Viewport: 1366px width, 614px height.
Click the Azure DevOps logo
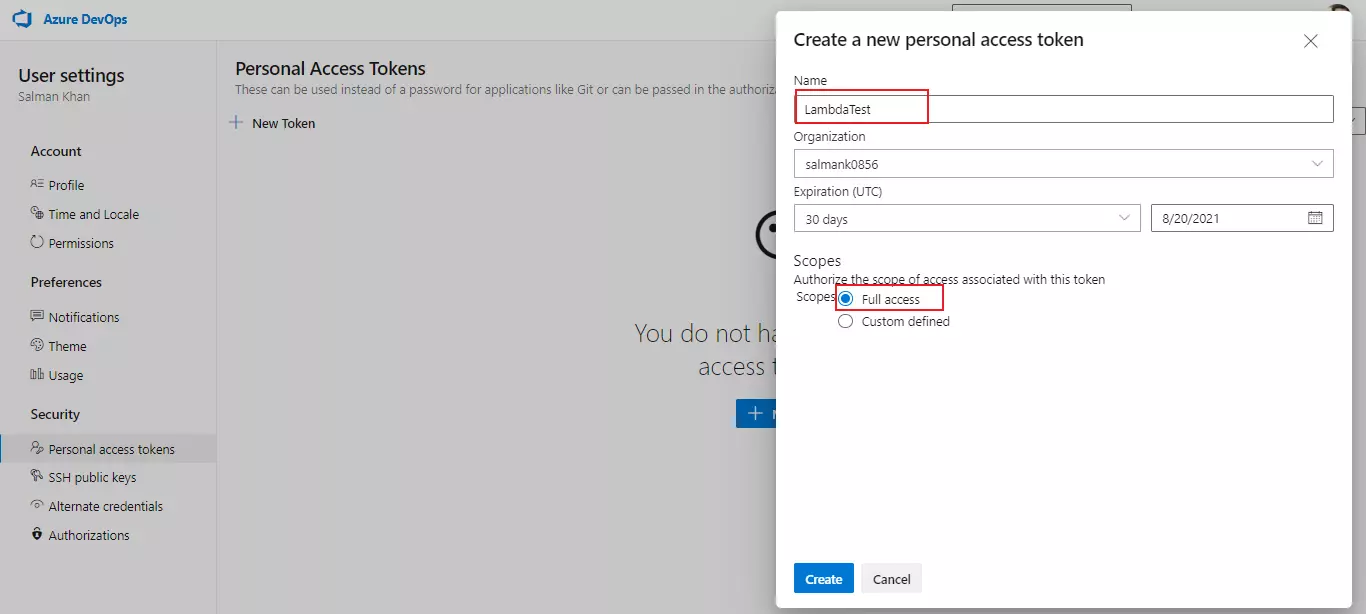[x=22, y=18]
